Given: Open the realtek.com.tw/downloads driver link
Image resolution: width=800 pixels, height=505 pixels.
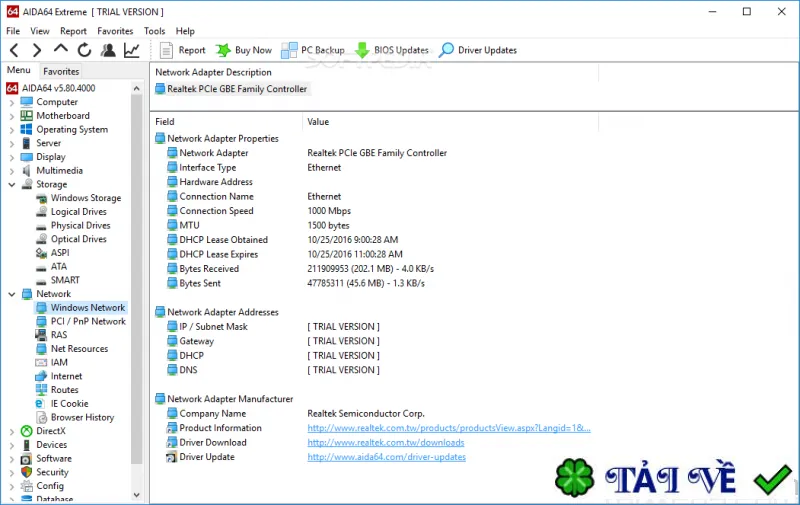Looking at the screenshot, I should coord(386,443).
